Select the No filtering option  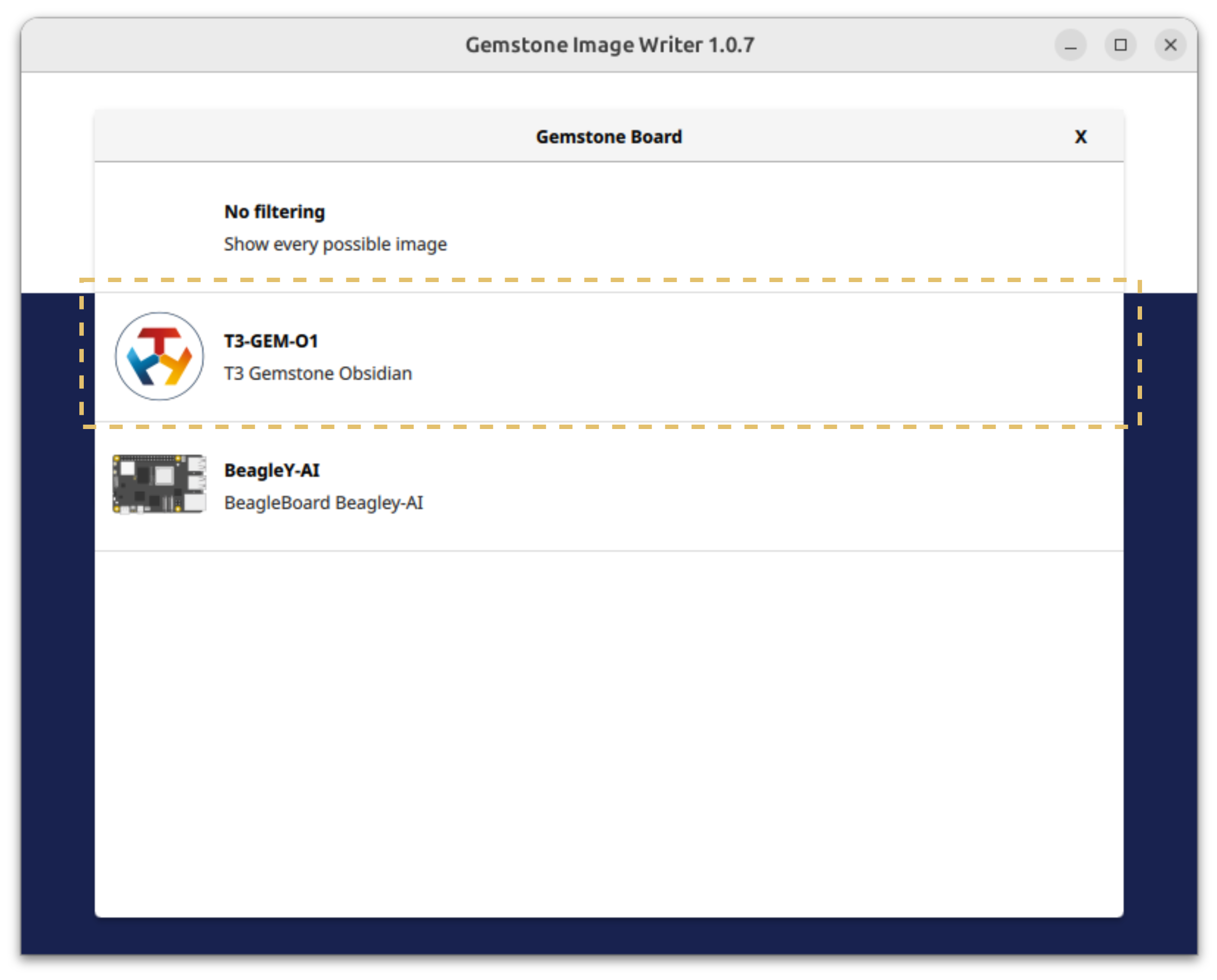click(274, 212)
